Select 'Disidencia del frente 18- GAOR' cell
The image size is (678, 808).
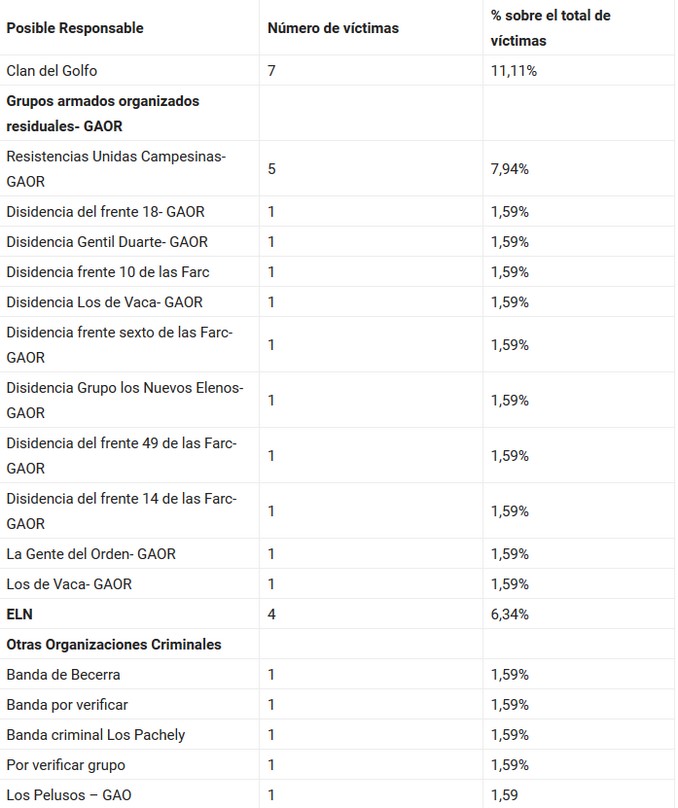pos(106,212)
